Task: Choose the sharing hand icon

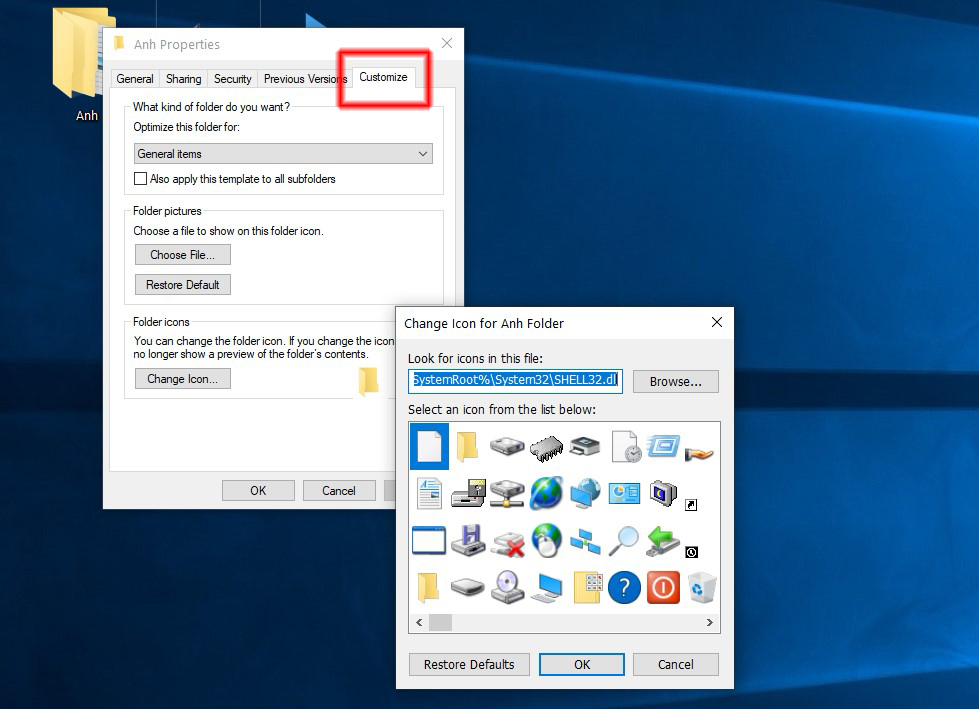Action: (699, 454)
